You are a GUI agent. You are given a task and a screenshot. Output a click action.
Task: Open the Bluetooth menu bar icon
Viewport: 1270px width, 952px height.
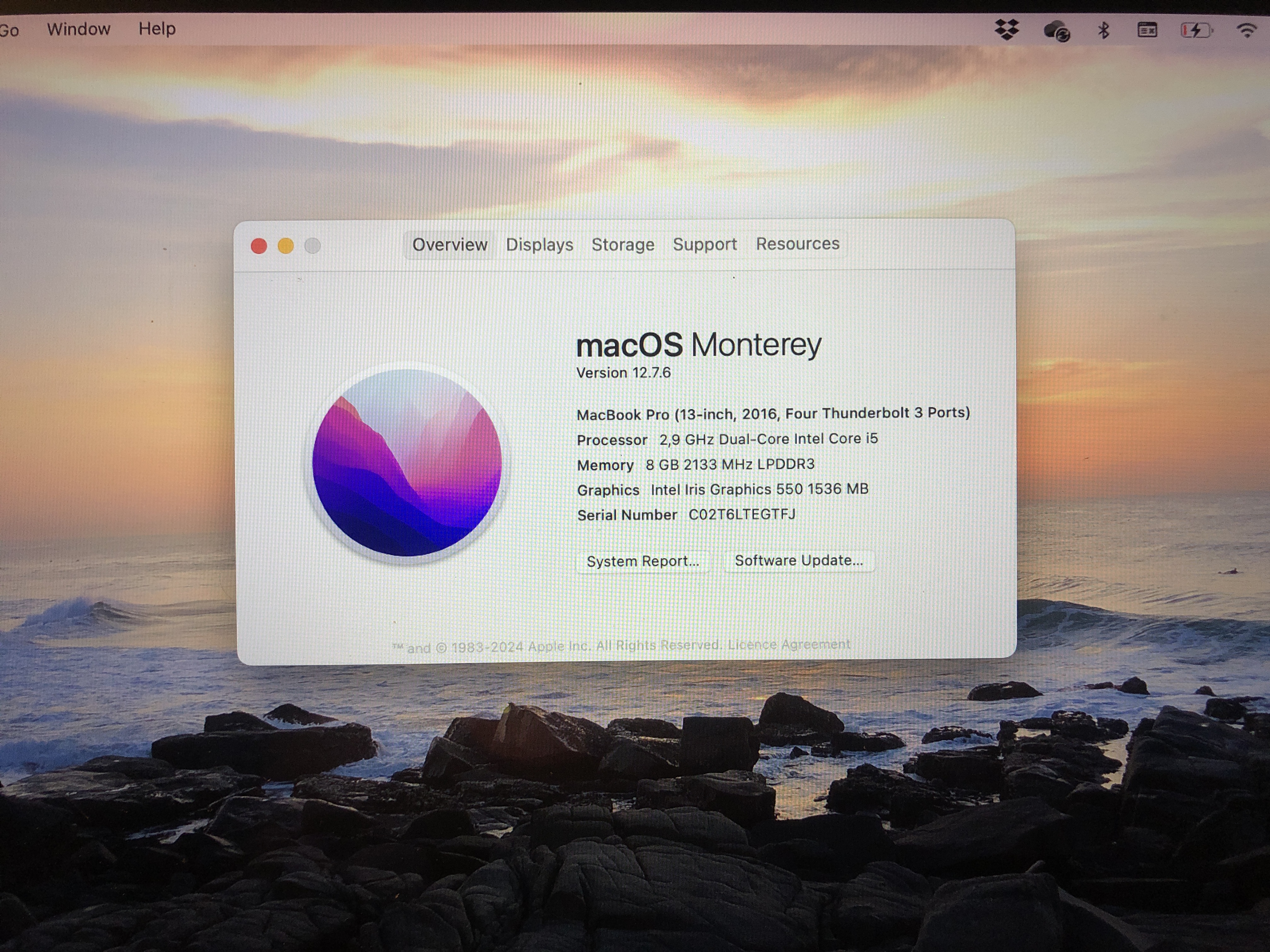1103,30
